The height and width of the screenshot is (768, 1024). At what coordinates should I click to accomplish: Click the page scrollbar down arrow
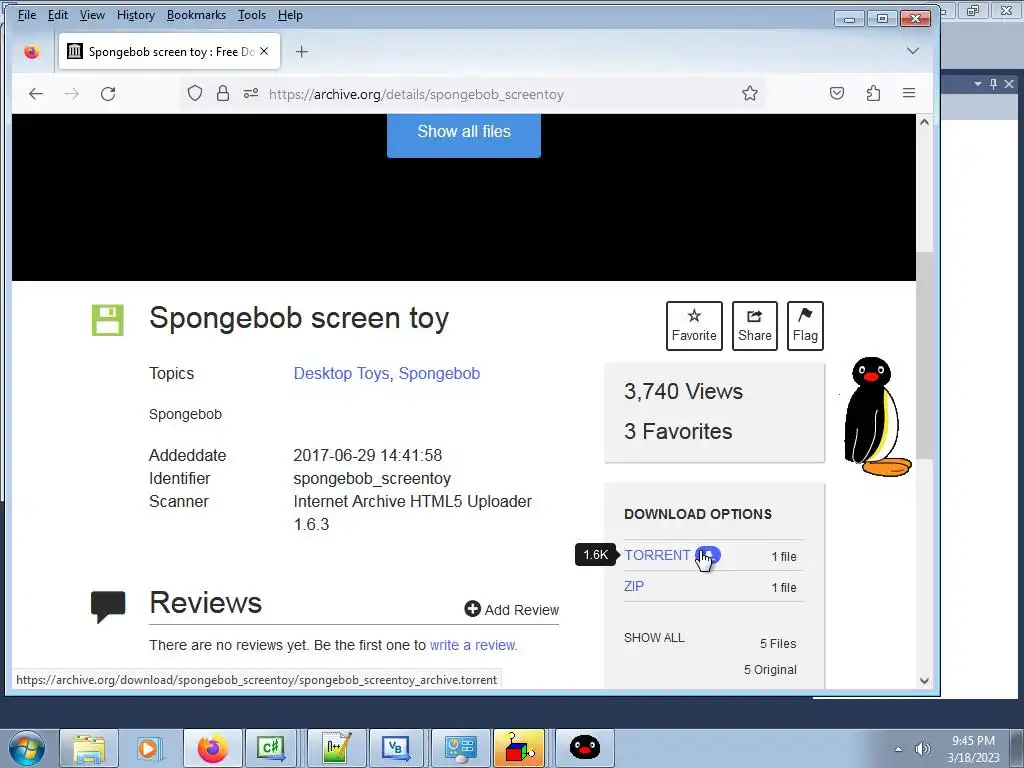pos(924,680)
